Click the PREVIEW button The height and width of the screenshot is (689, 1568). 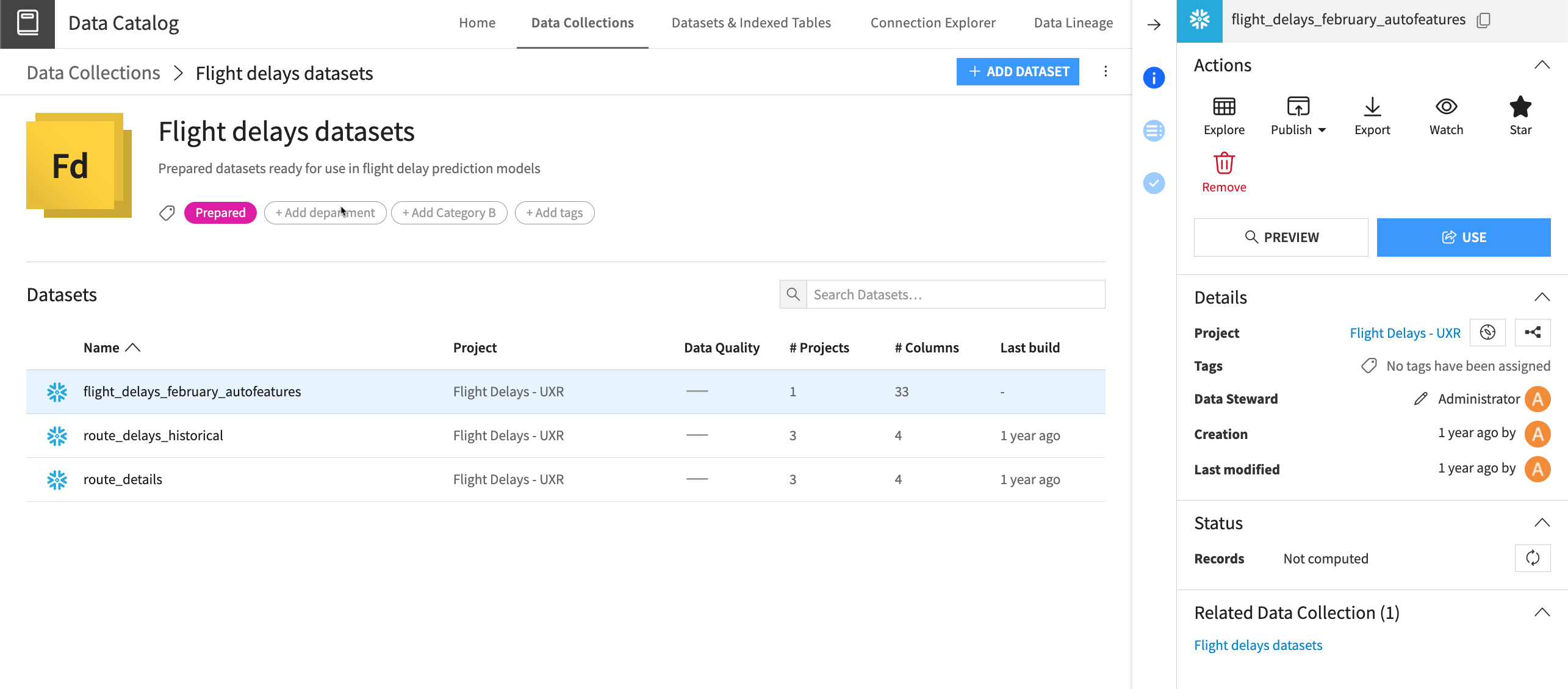(x=1281, y=237)
